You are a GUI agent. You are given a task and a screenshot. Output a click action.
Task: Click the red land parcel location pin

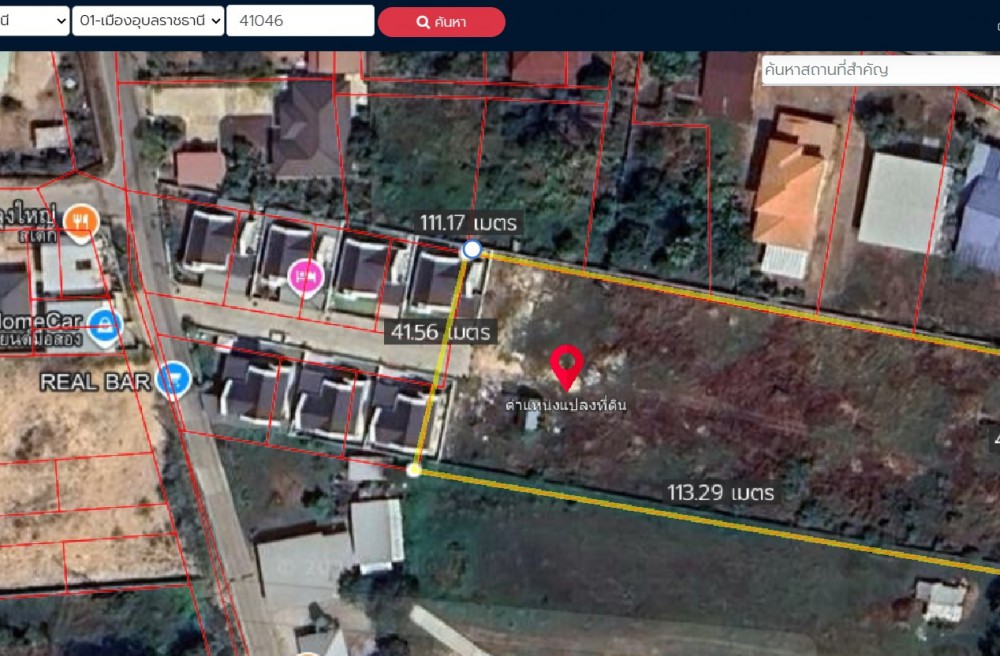click(x=567, y=366)
